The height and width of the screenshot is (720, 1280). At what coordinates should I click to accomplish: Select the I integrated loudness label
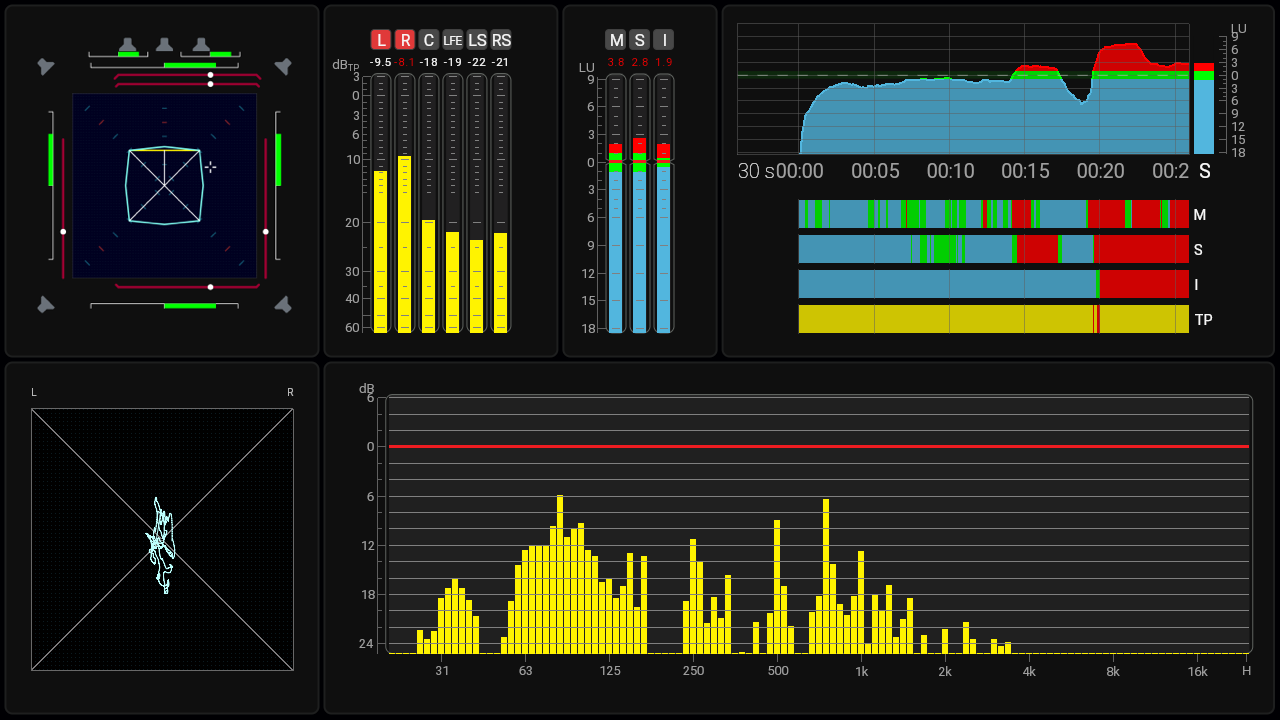[663, 40]
